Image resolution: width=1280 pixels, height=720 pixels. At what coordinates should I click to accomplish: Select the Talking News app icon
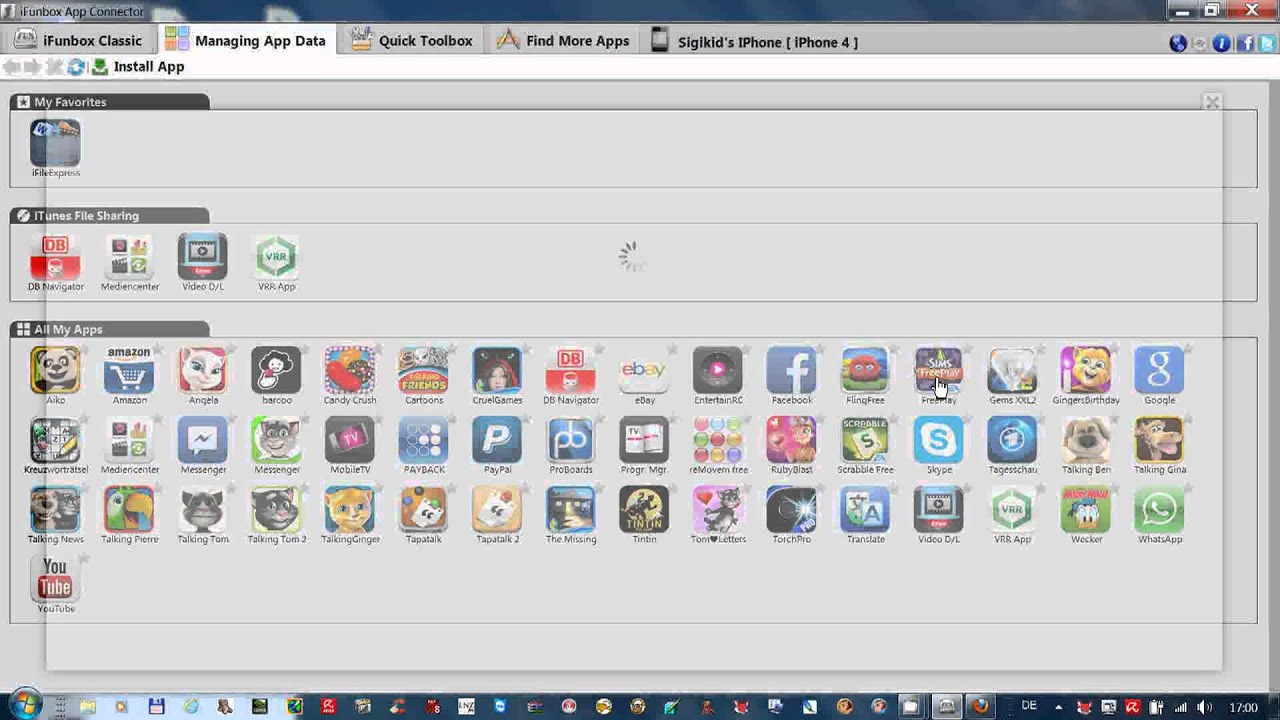pos(55,510)
